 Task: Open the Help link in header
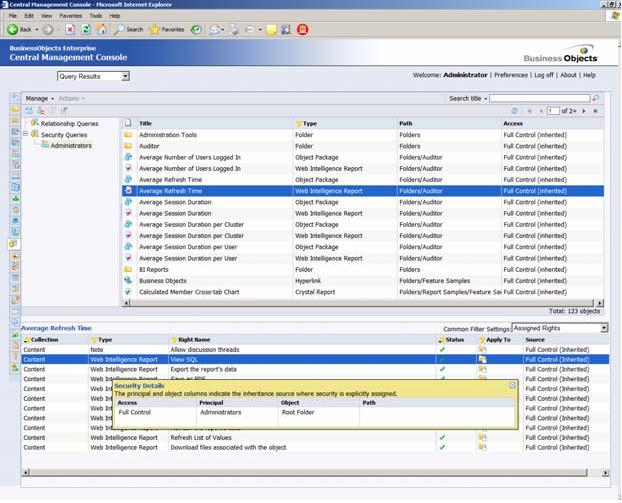(589, 75)
